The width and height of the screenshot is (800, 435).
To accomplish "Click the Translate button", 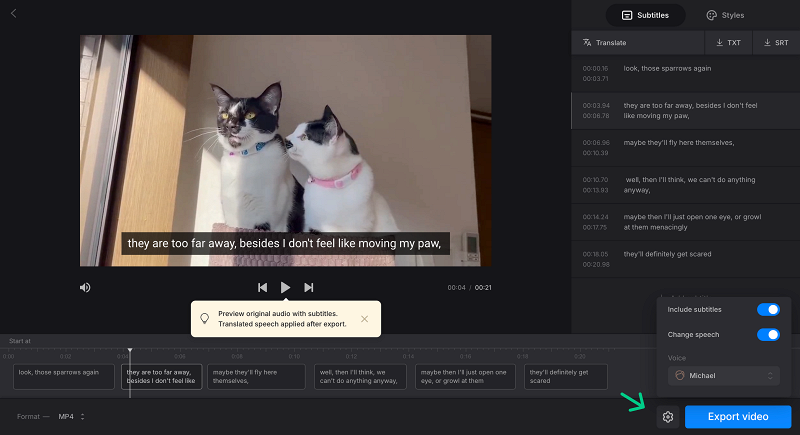I will pos(604,43).
